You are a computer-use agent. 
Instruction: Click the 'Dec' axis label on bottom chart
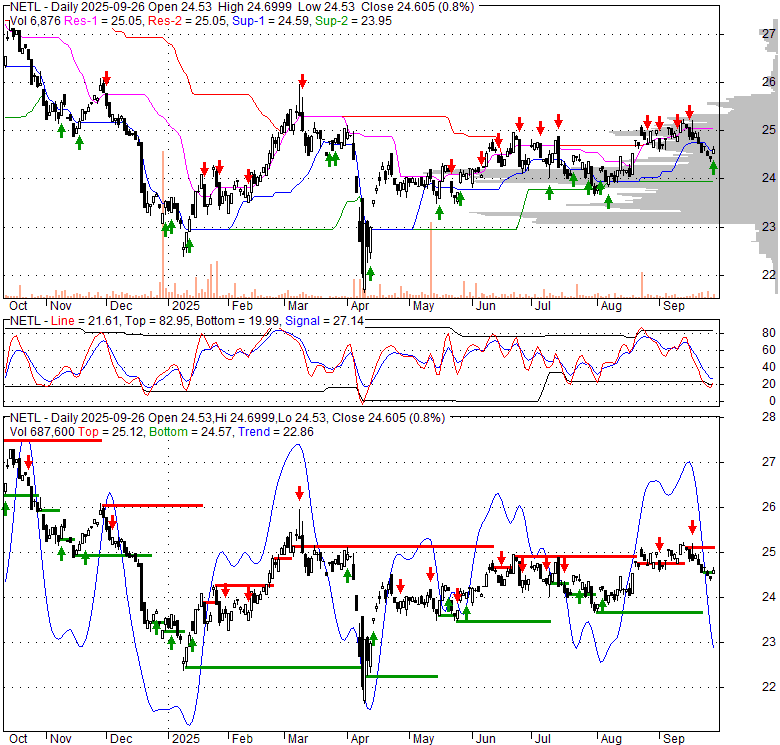point(121,739)
